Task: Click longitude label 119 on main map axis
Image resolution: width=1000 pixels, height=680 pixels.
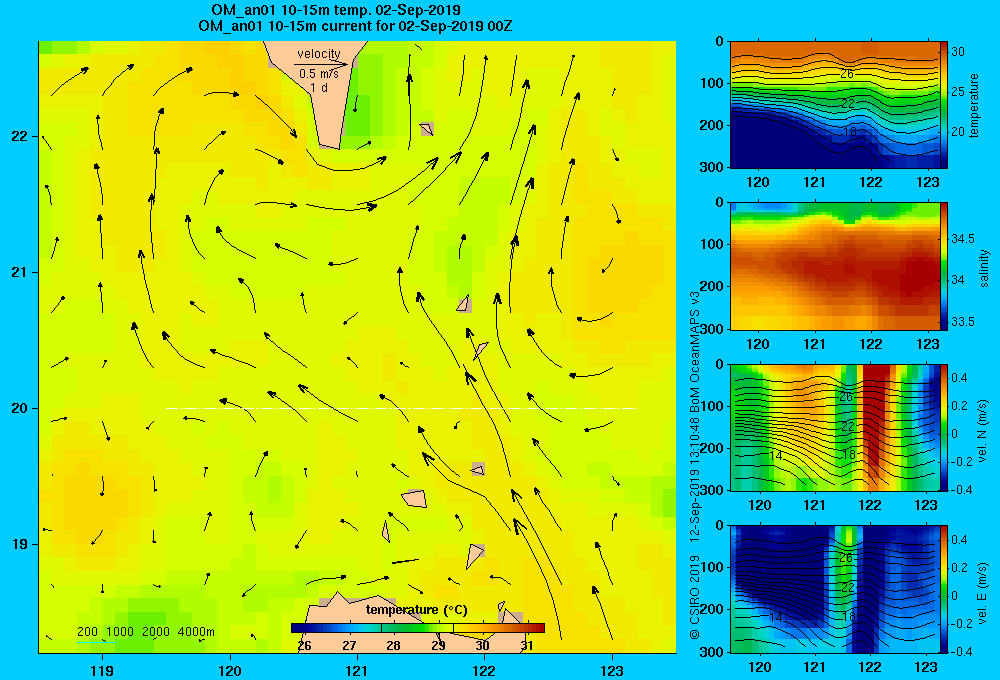Action: 102,671
